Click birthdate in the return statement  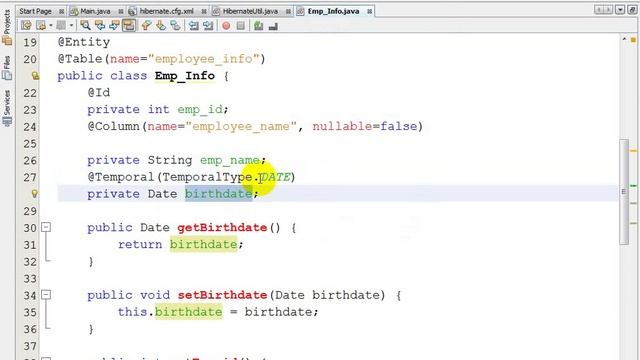click(203, 244)
